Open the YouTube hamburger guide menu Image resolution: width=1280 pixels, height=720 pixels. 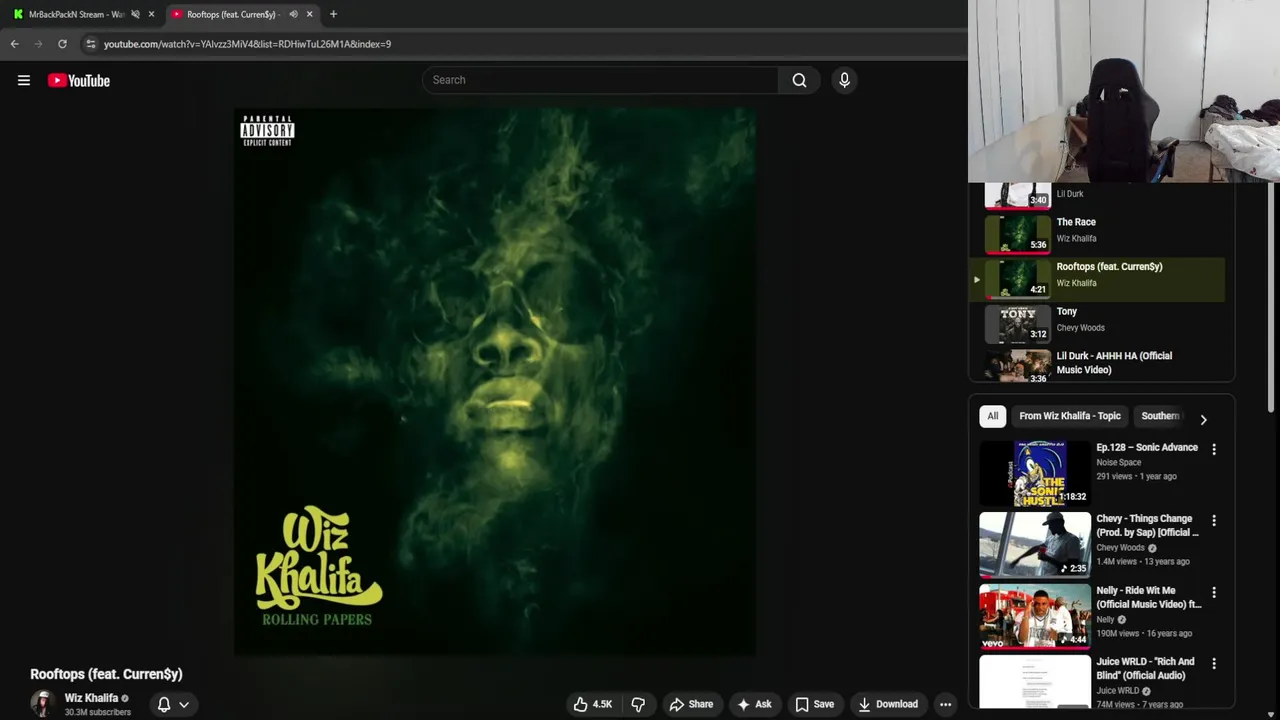click(24, 81)
